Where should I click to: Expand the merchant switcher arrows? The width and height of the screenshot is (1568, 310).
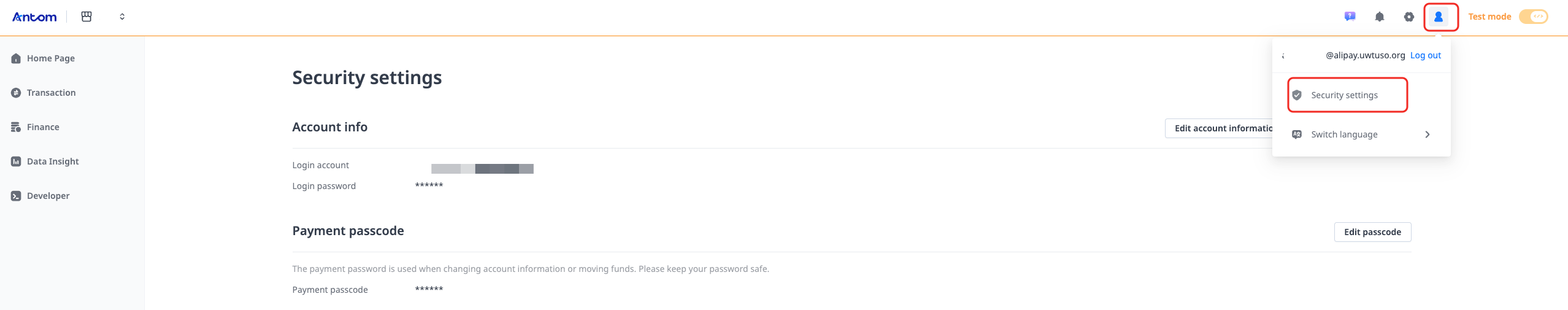coord(122,17)
